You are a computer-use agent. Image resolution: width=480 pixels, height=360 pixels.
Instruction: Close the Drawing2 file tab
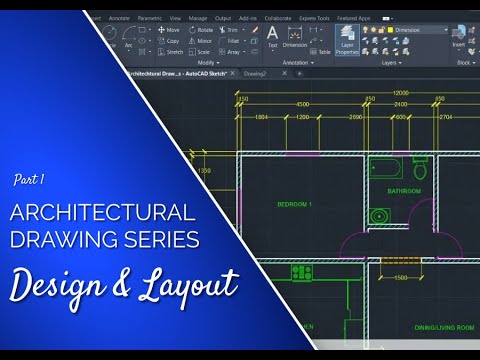(285, 73)
